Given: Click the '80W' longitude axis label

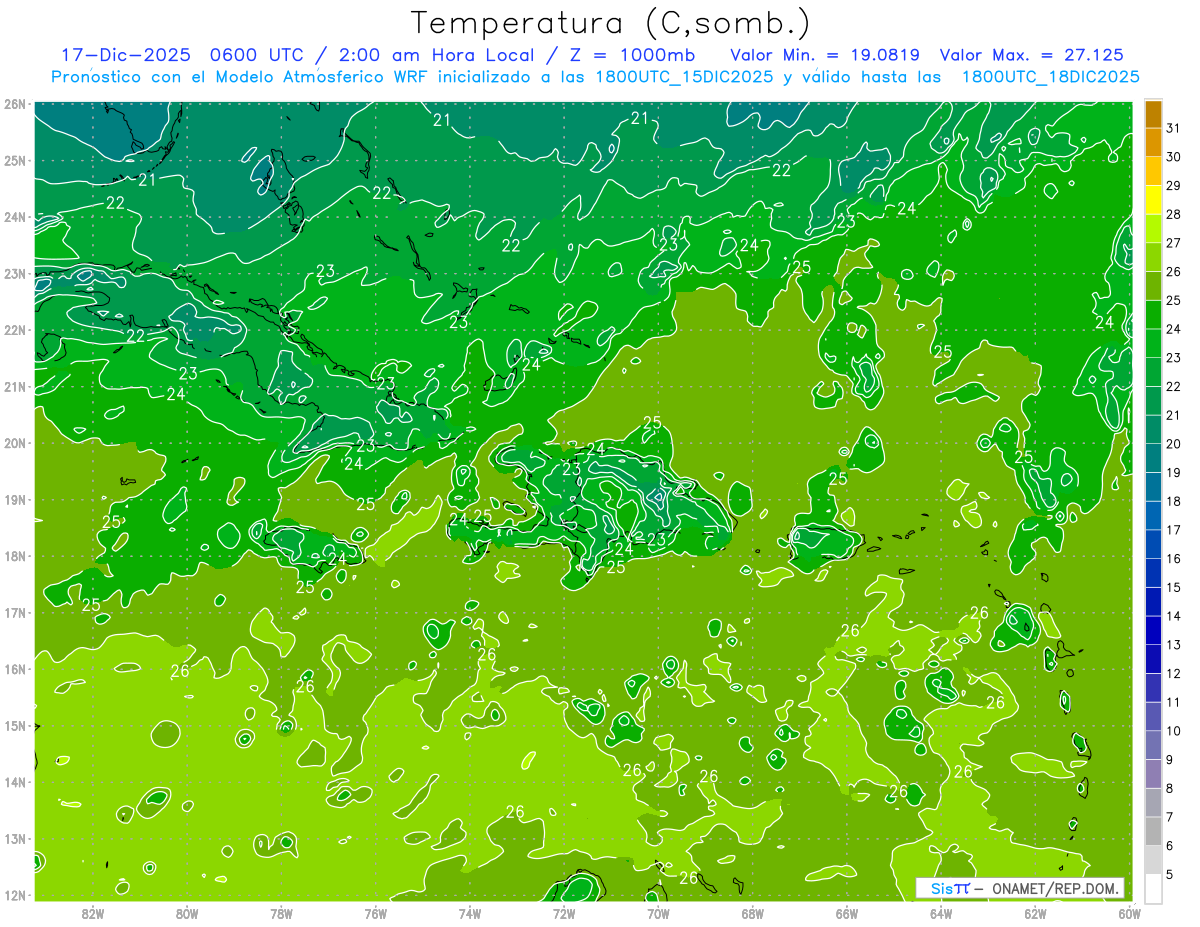Looking at the screenshot, I should [187, 912].
